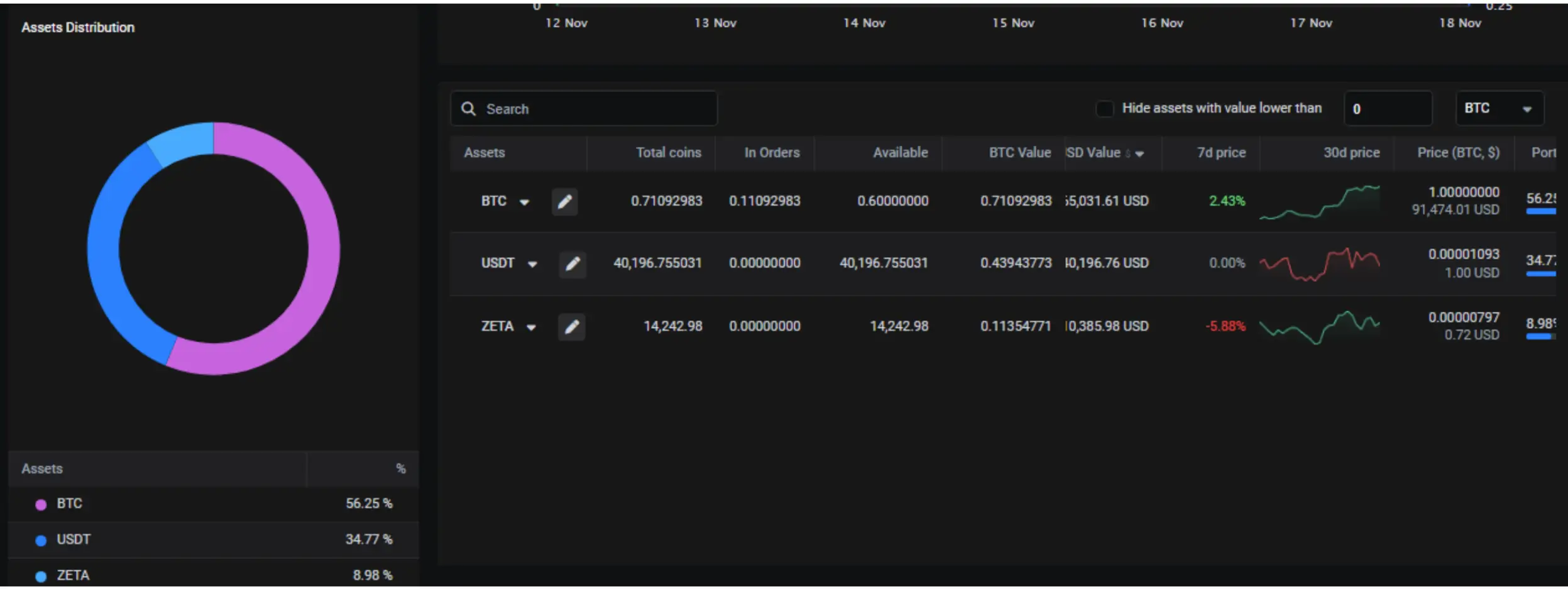Open the ZETA 30d price sparkline
The height and width of the screenshot is (589, 1568).
point(1319,327)
